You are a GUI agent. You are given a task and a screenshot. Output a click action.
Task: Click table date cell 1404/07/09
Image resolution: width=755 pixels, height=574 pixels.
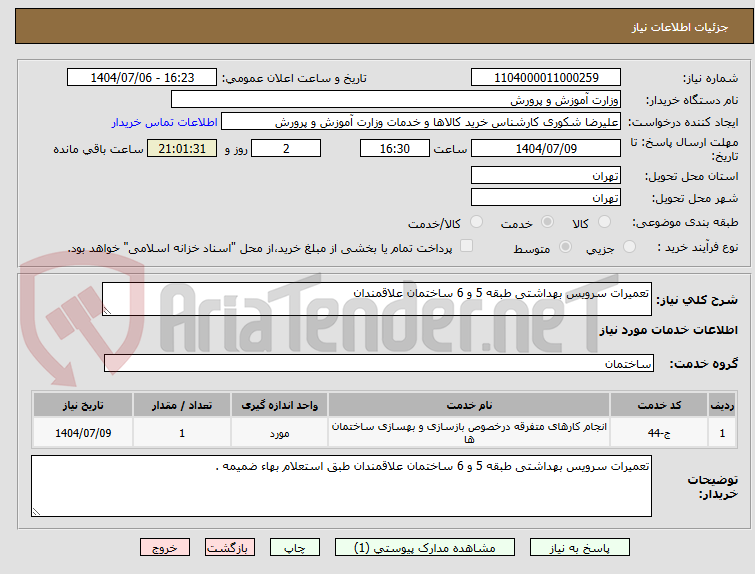[83, 433]
